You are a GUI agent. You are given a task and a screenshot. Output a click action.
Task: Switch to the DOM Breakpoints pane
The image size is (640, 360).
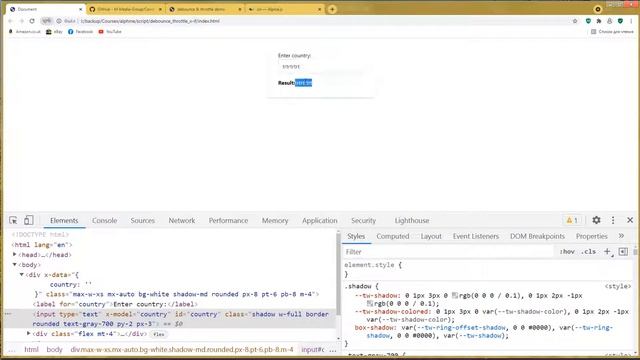click(x=537, y=236)
